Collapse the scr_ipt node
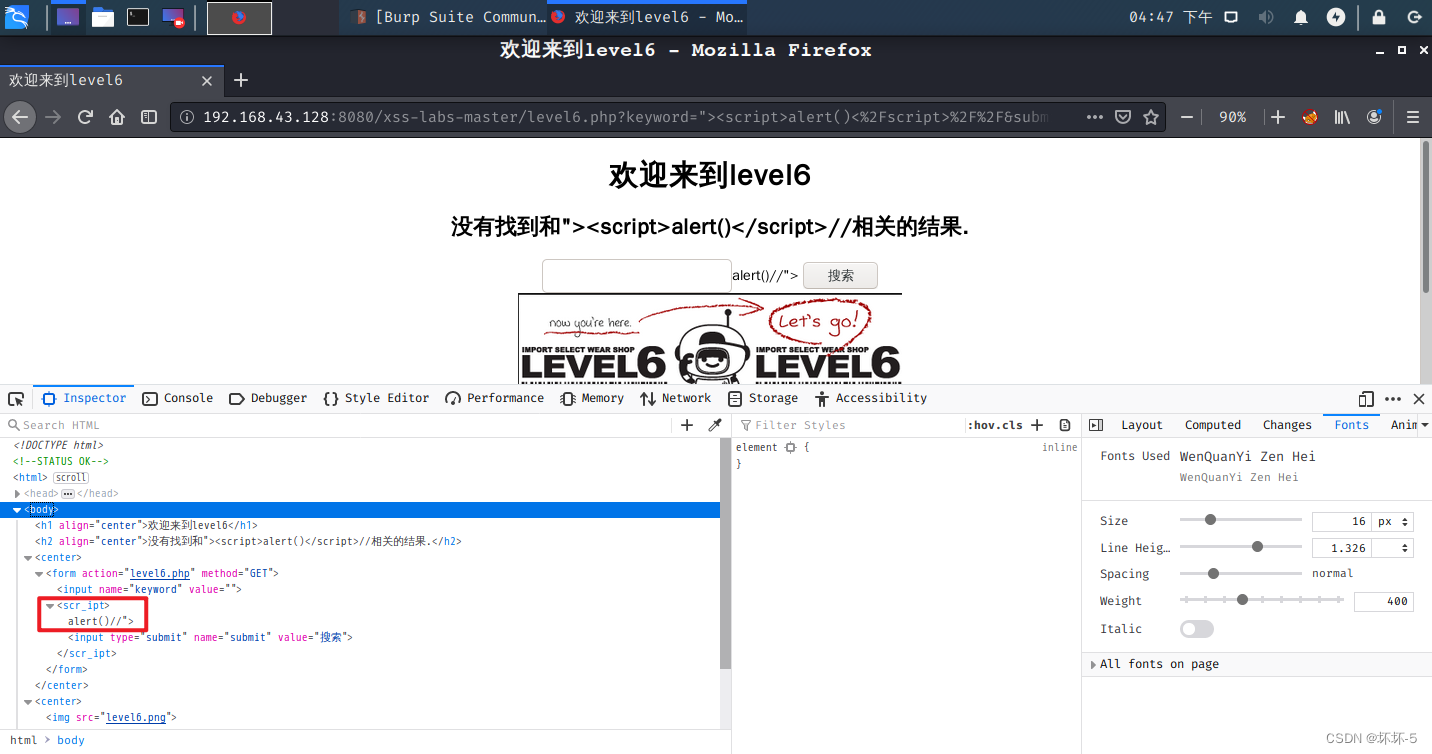 tap(51, 606)
